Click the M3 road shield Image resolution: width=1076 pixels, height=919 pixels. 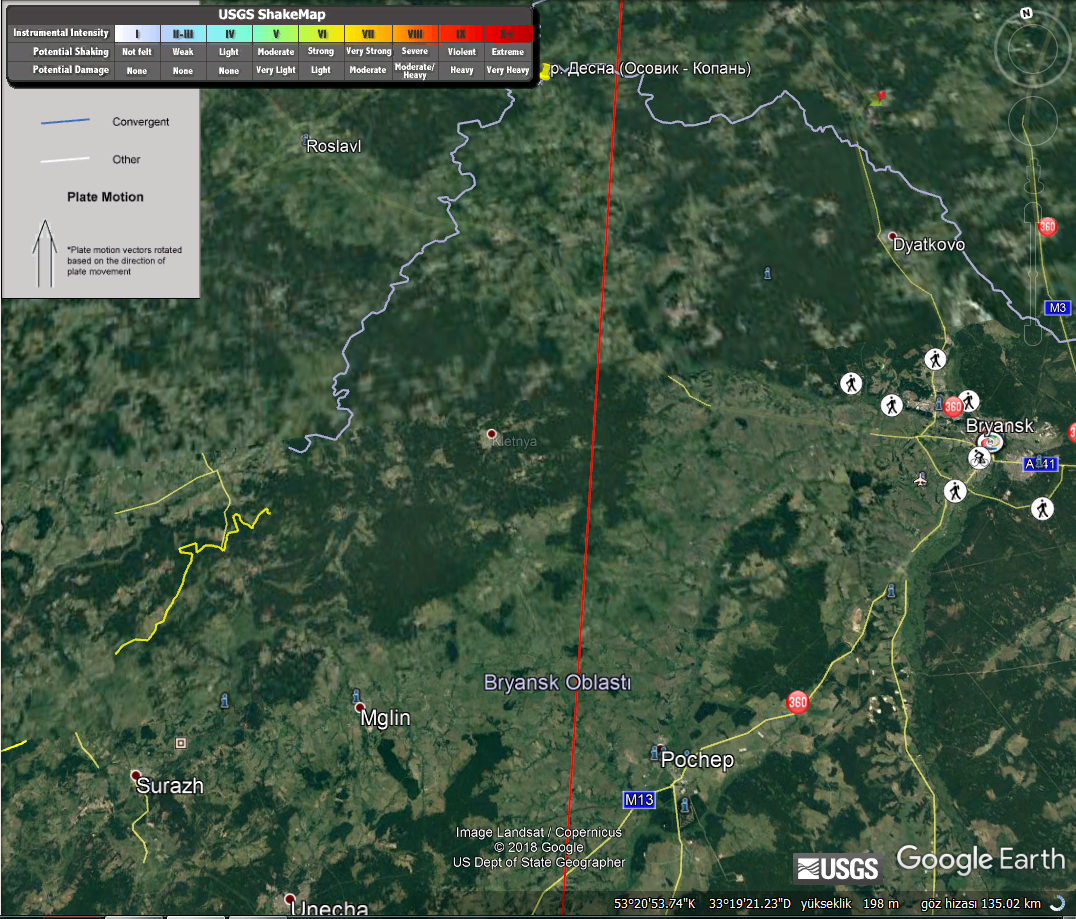pyautogui.click(x=1057, y=307)
